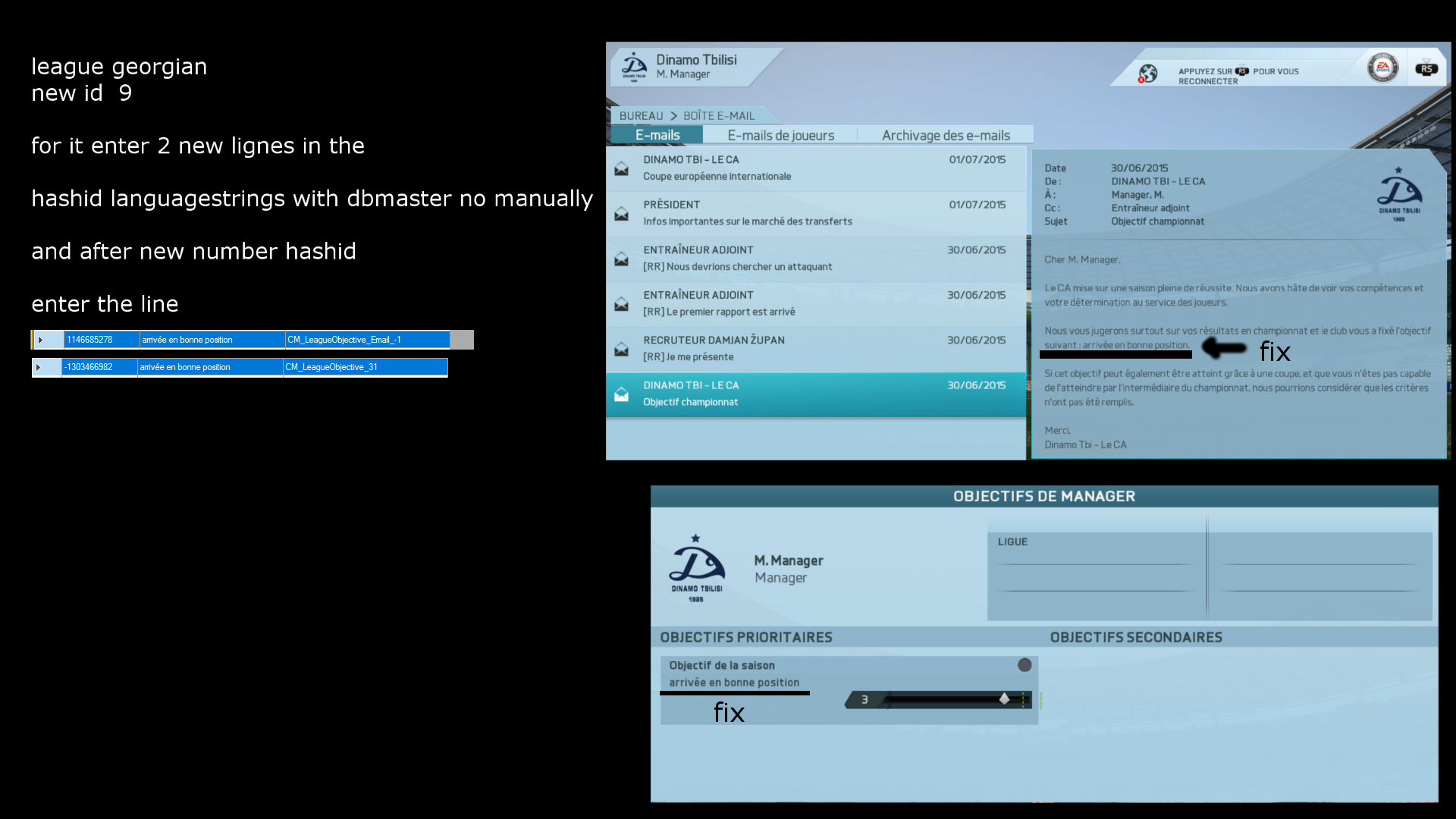Click Dinamo Tbilisi crest in email detail

[x=1399, y=194]
